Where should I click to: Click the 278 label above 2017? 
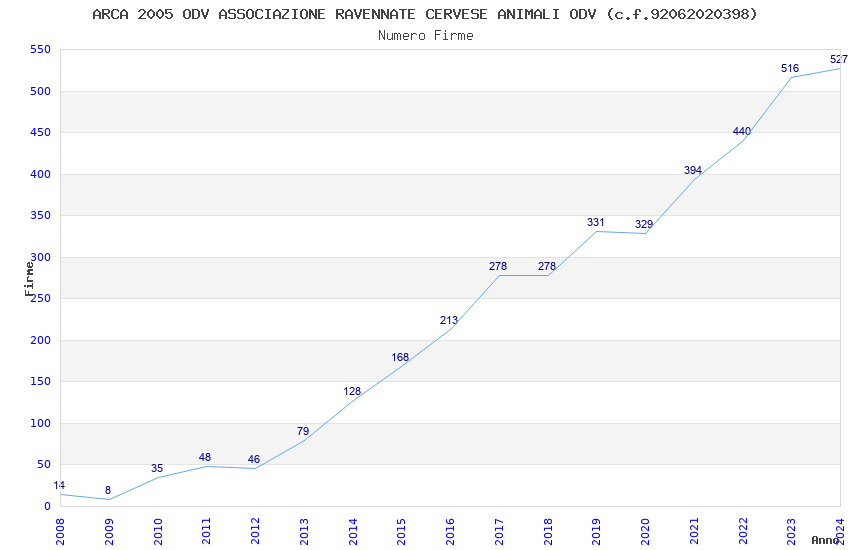[x=498, y=266]
